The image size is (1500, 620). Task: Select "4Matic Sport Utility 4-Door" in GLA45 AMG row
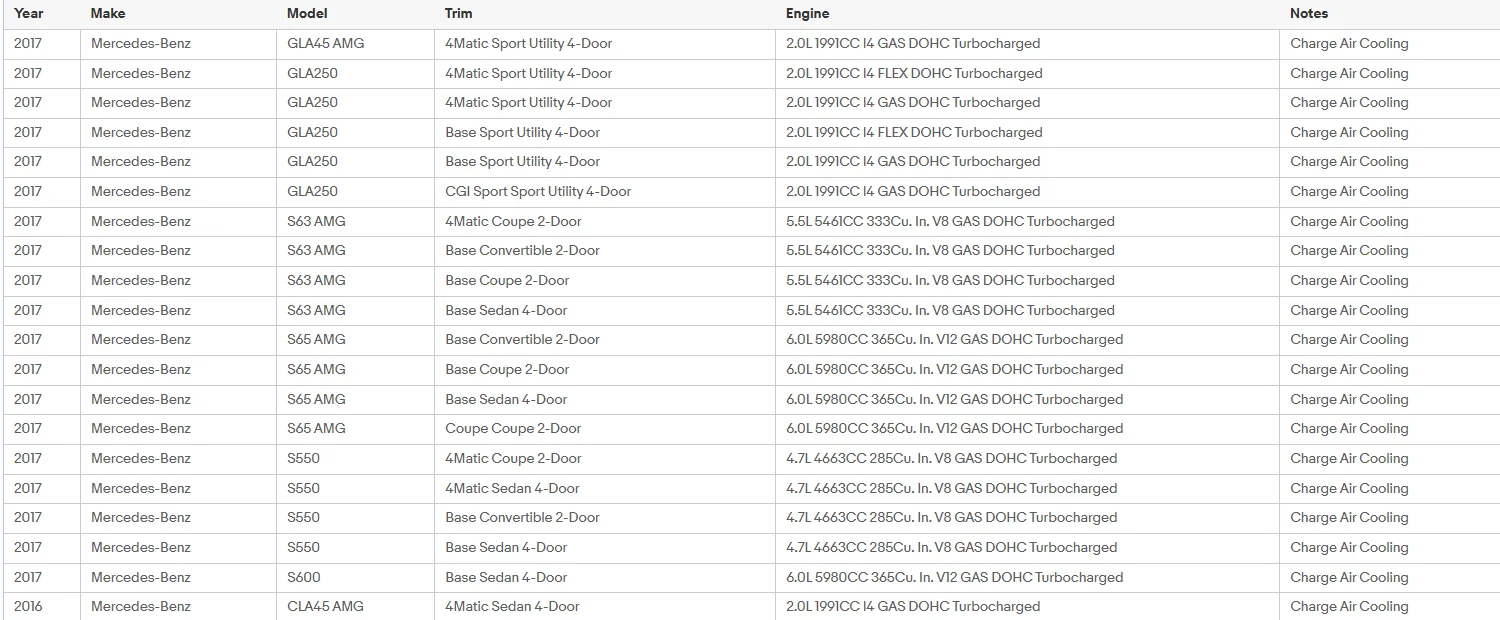click(528, 44)
